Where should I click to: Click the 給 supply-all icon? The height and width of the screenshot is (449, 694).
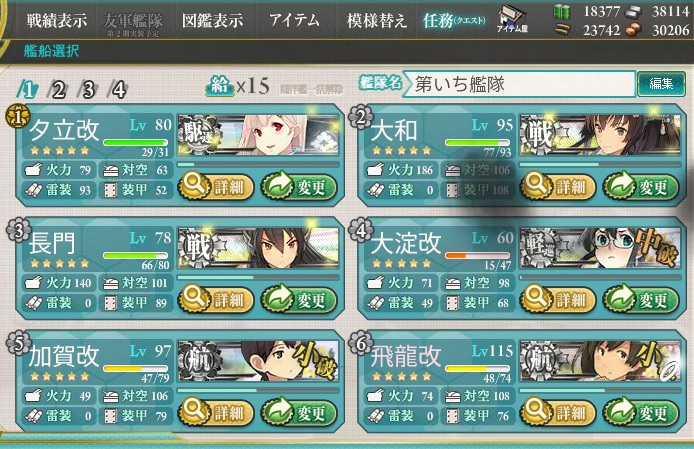[220, 86]
